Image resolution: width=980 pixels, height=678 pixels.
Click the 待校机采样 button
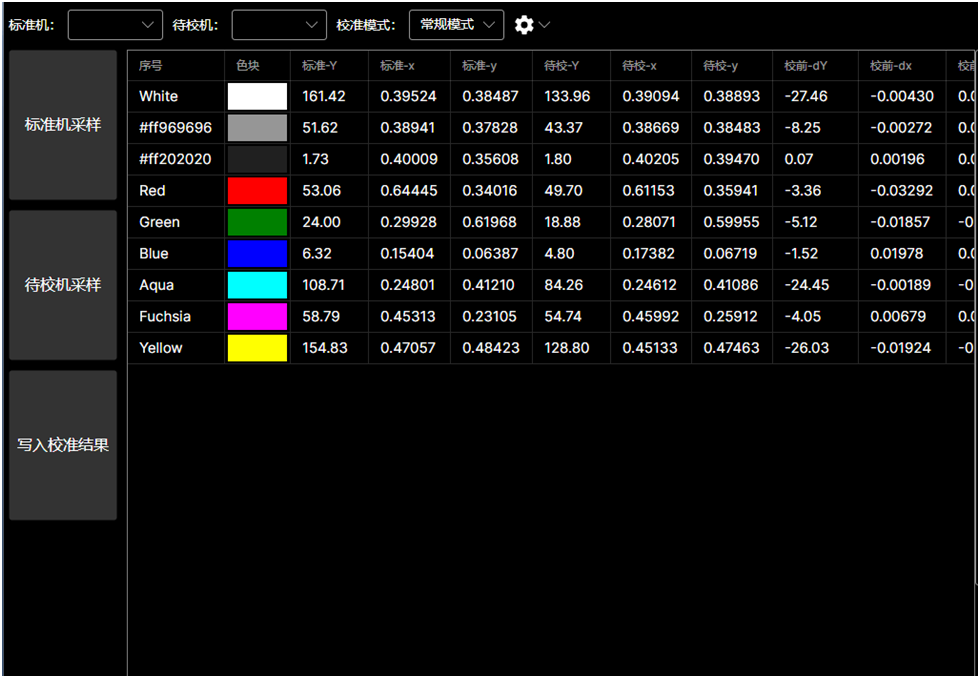[63, 285]
